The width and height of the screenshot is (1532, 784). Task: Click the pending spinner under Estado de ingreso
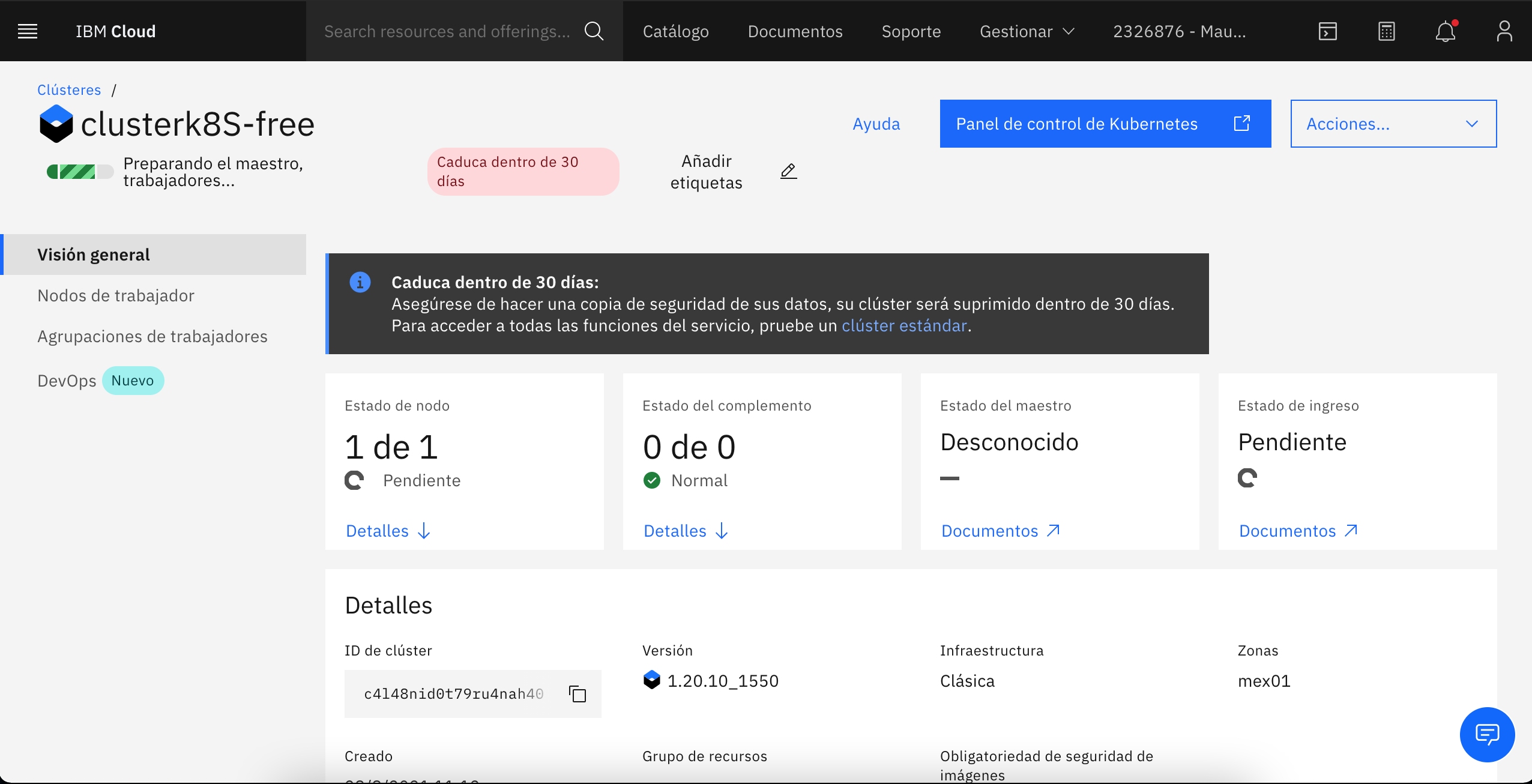(1247, 478)
